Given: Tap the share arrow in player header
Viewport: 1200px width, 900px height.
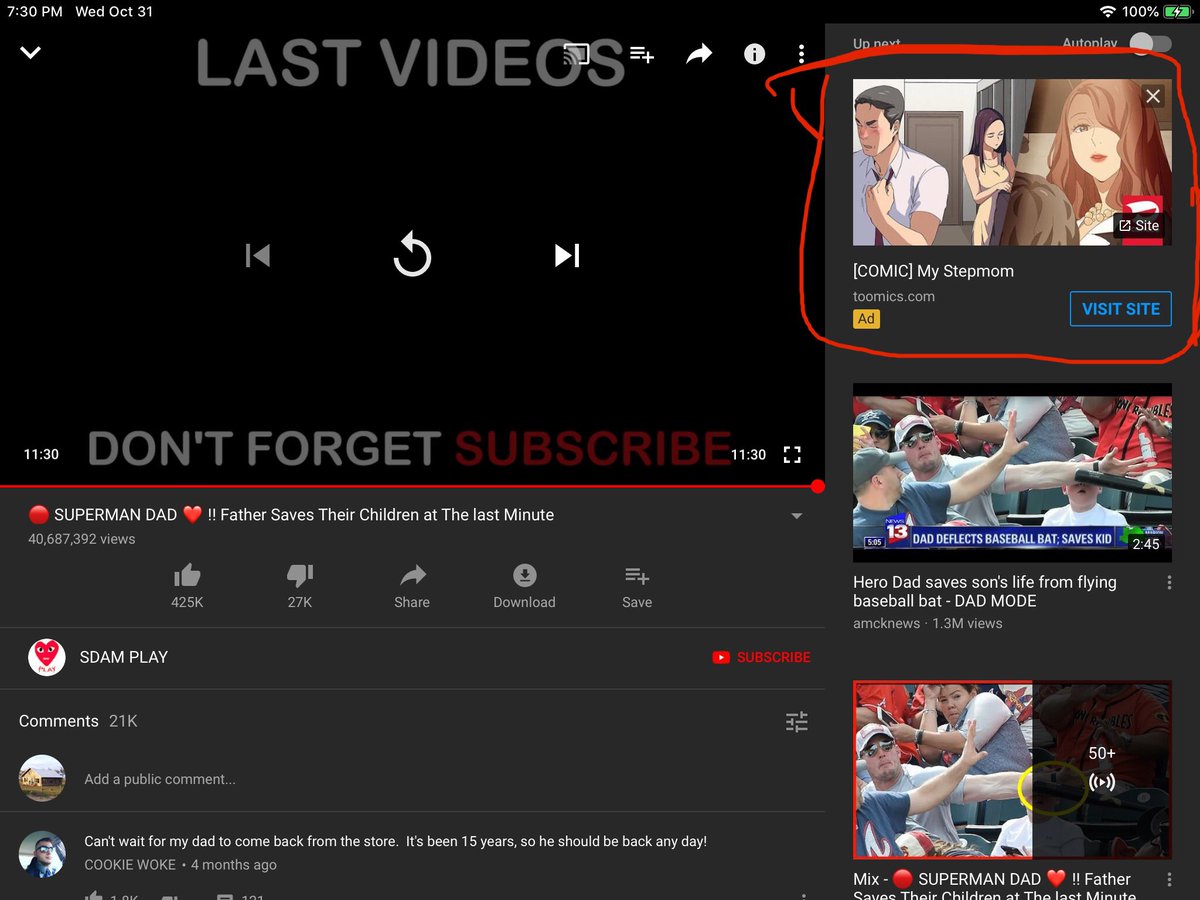Looking at the screenshot, I should [699, 53].
